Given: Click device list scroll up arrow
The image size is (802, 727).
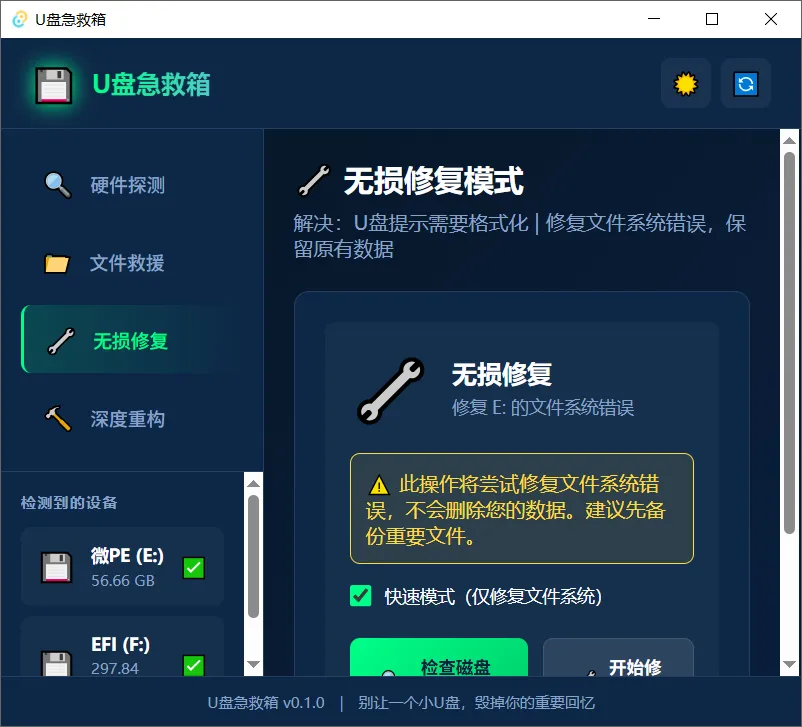Looking at the screenshot, I should [253, 483].
